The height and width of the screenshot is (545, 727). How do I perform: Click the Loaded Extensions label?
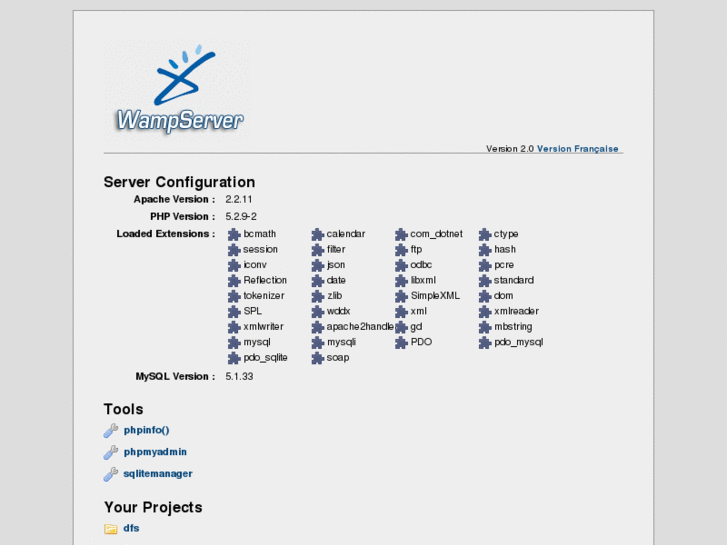click(166, 234)
